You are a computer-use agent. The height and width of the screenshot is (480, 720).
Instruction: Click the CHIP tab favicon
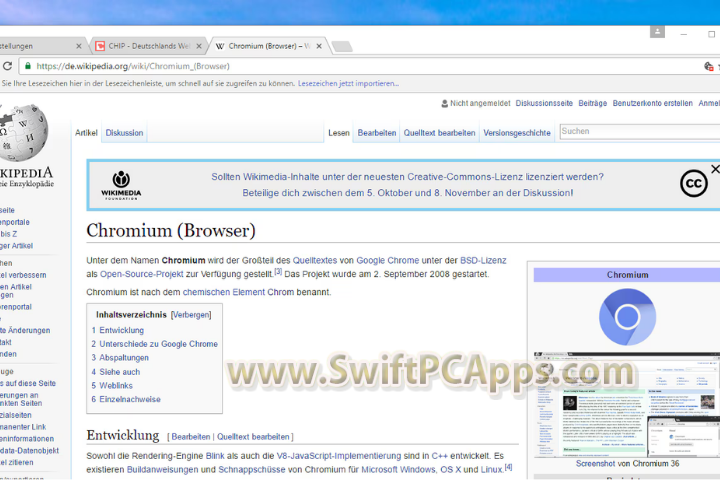100,46
